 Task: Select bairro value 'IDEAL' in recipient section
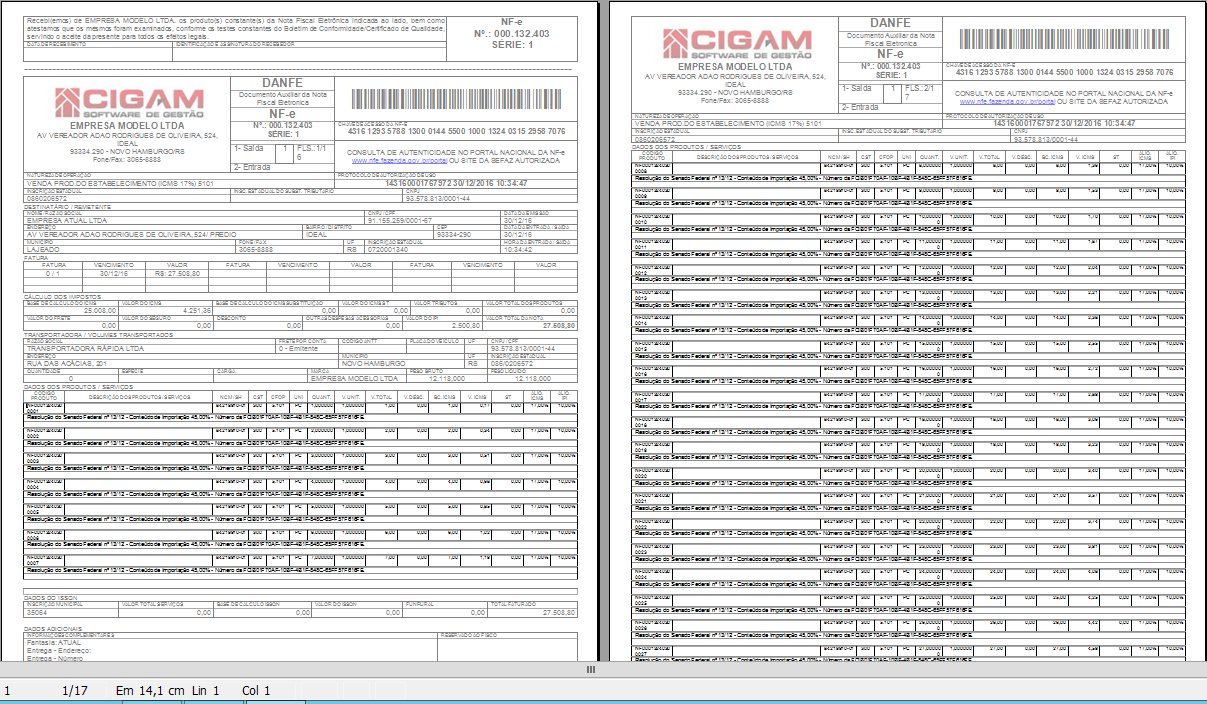click(316, 234)
